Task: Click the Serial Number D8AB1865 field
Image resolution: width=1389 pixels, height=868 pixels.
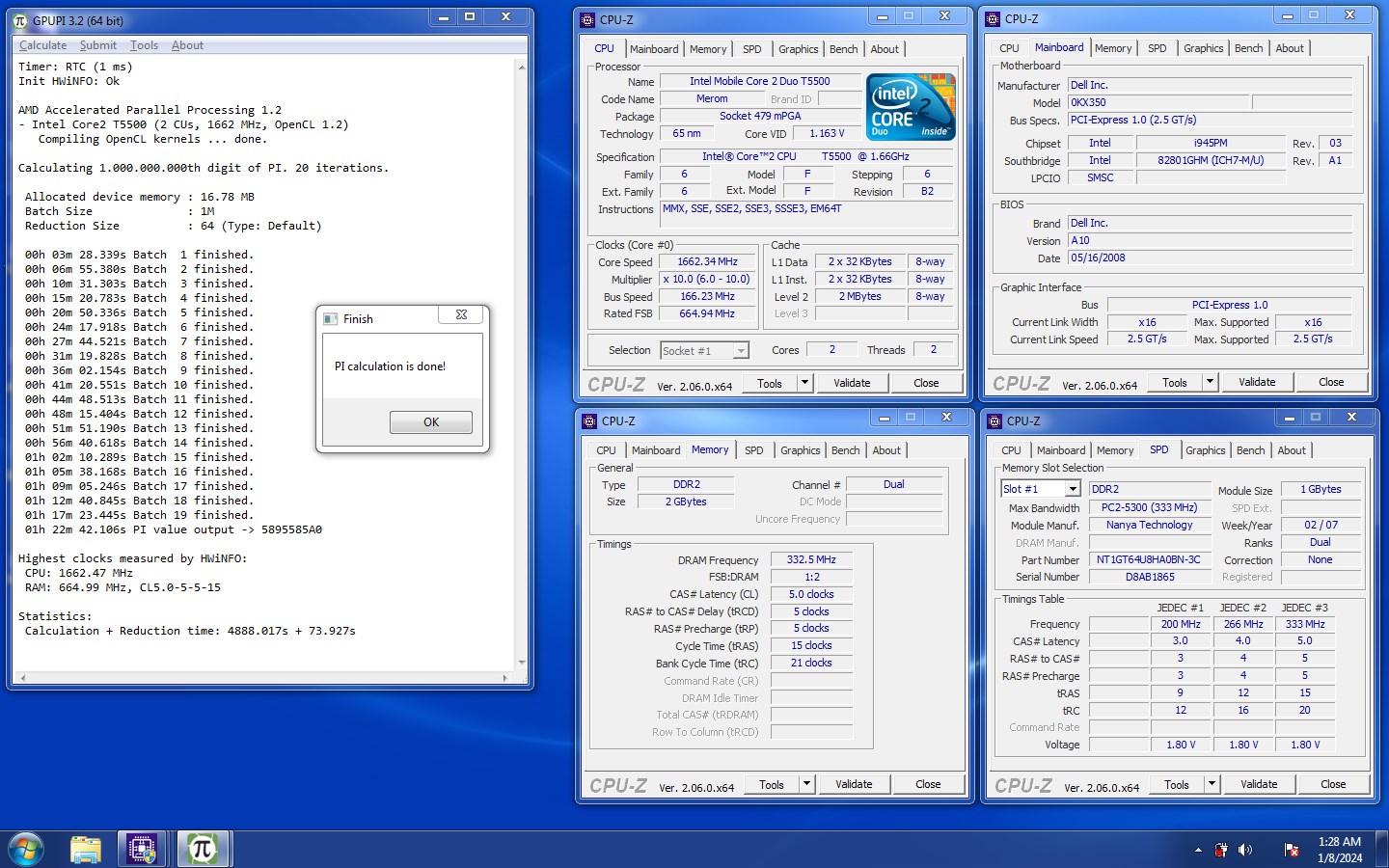Action: pos(1150,577)
